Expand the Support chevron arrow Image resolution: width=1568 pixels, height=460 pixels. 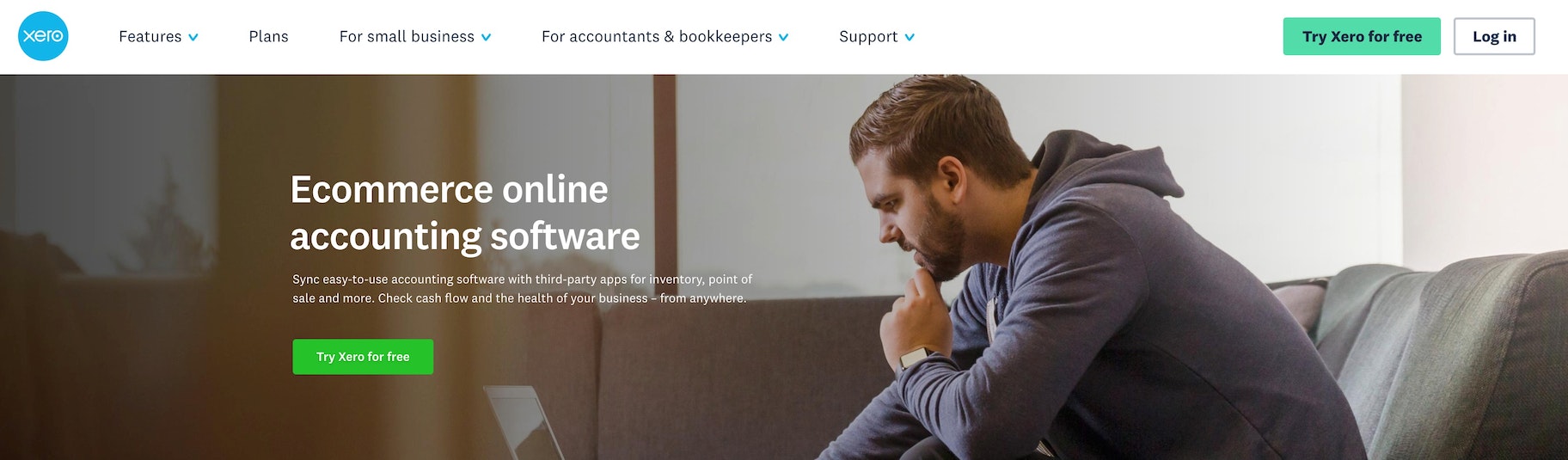910,37
